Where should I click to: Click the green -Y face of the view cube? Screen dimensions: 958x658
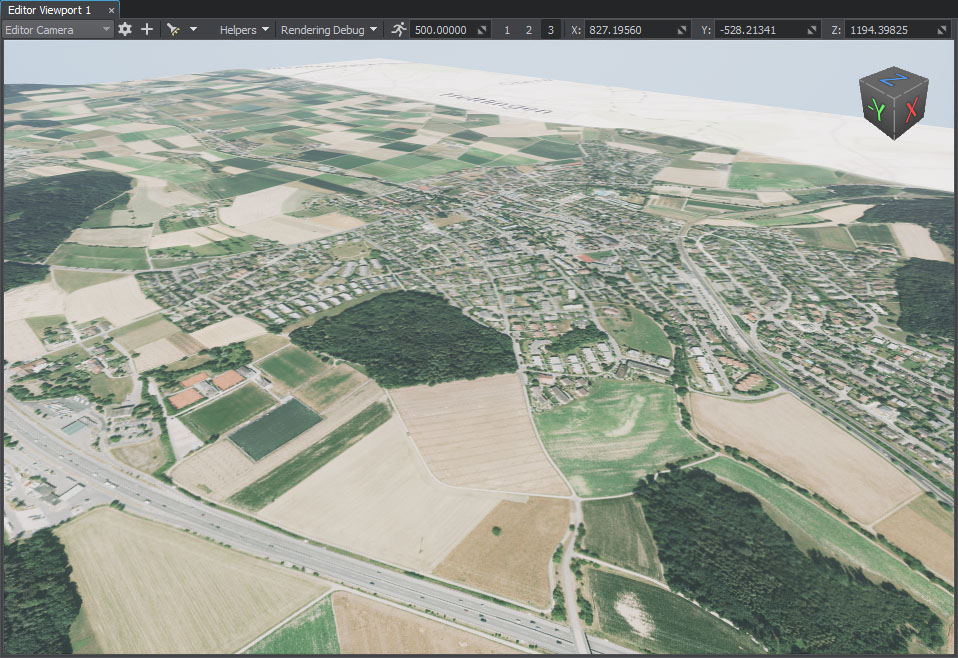(x=879, y=109)
